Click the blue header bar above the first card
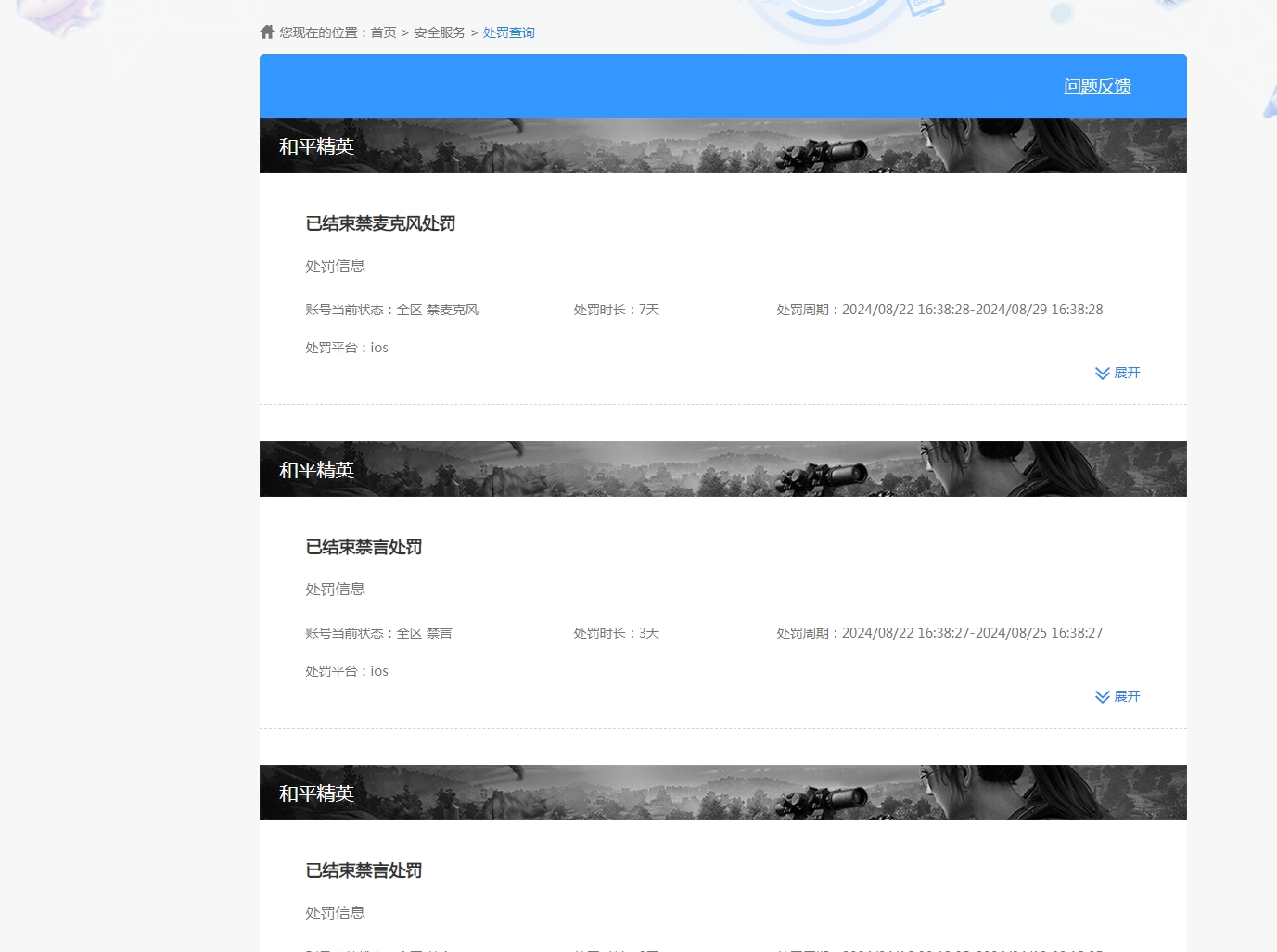This screenshot has width=1277, height=952. point(649,85)
